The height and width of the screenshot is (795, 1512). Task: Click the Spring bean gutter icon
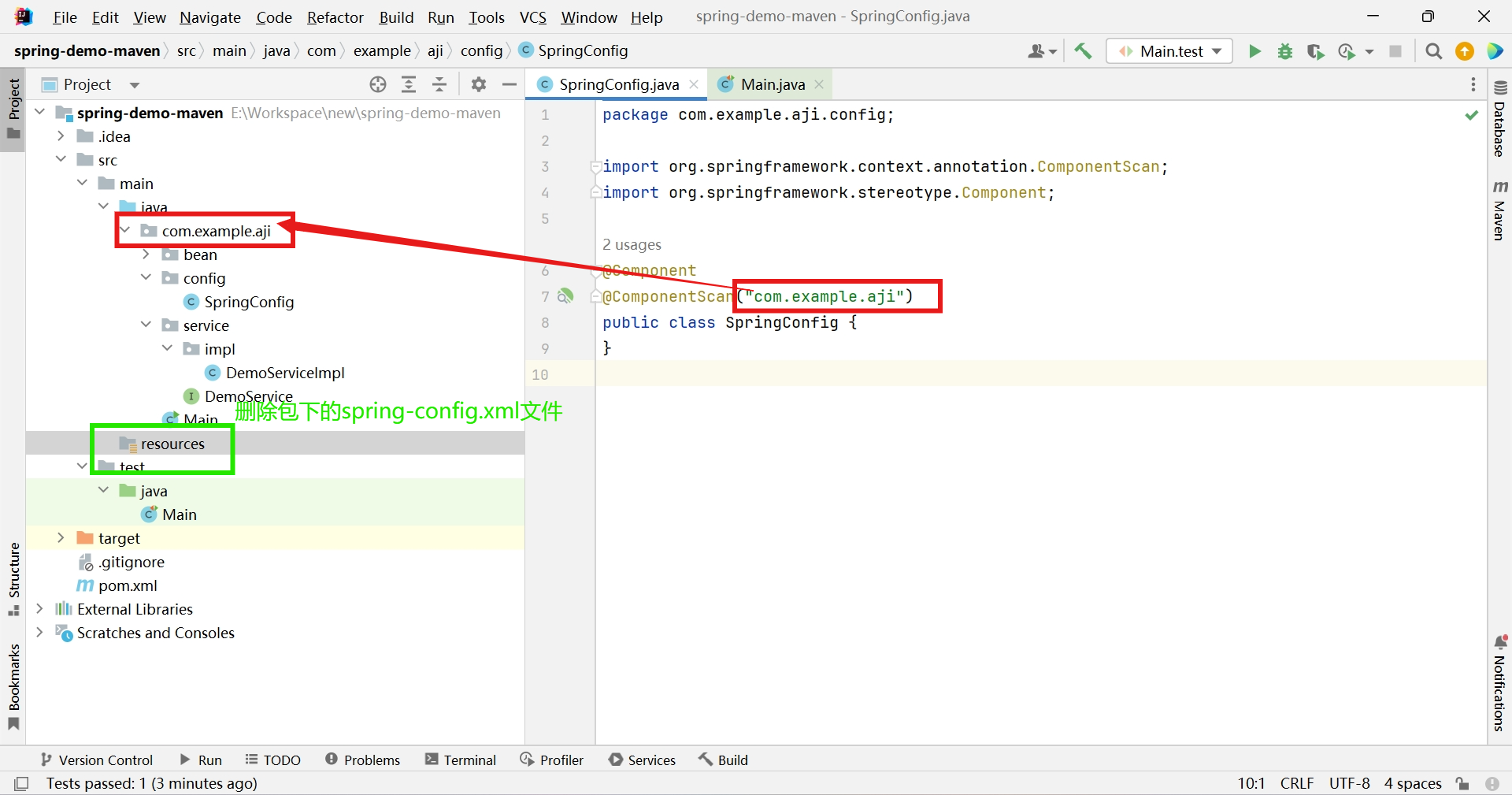[x=565, y=296]
